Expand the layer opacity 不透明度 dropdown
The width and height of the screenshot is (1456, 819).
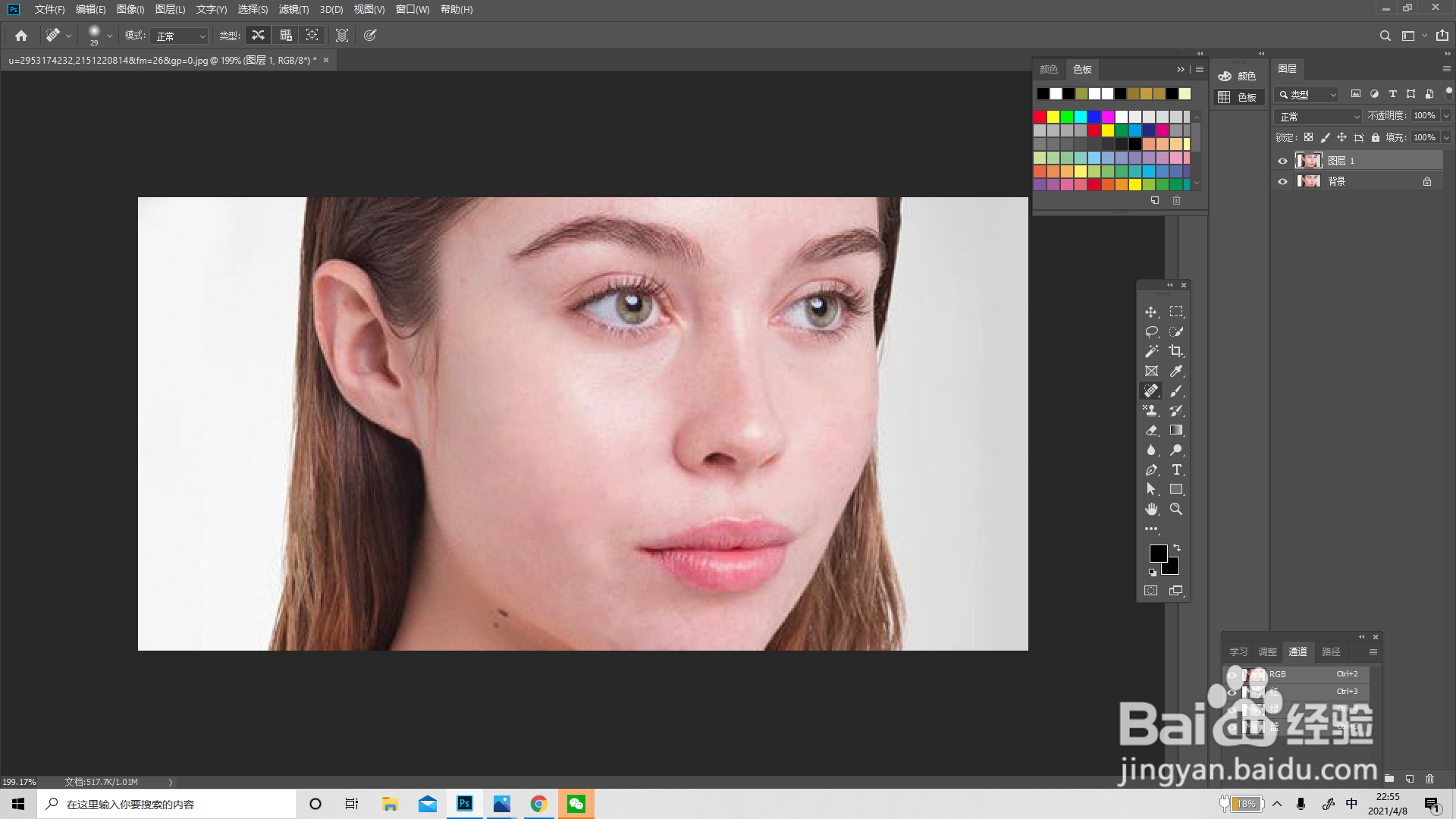[1446, 115]
